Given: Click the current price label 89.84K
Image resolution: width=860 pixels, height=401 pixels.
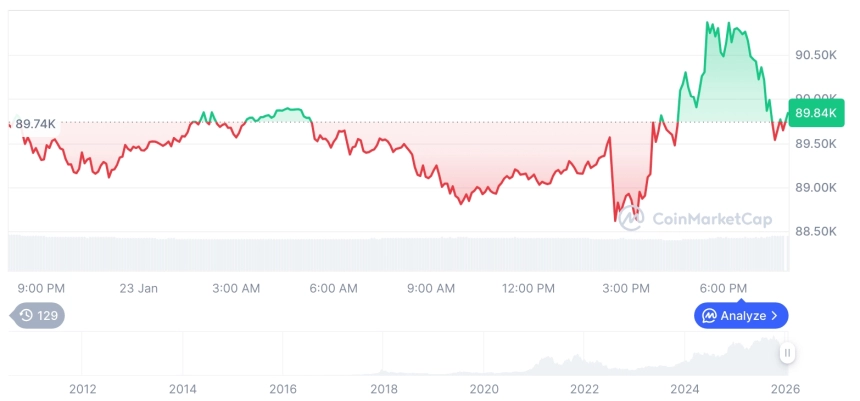Looking at the screenshot, I should coord(813,113).
